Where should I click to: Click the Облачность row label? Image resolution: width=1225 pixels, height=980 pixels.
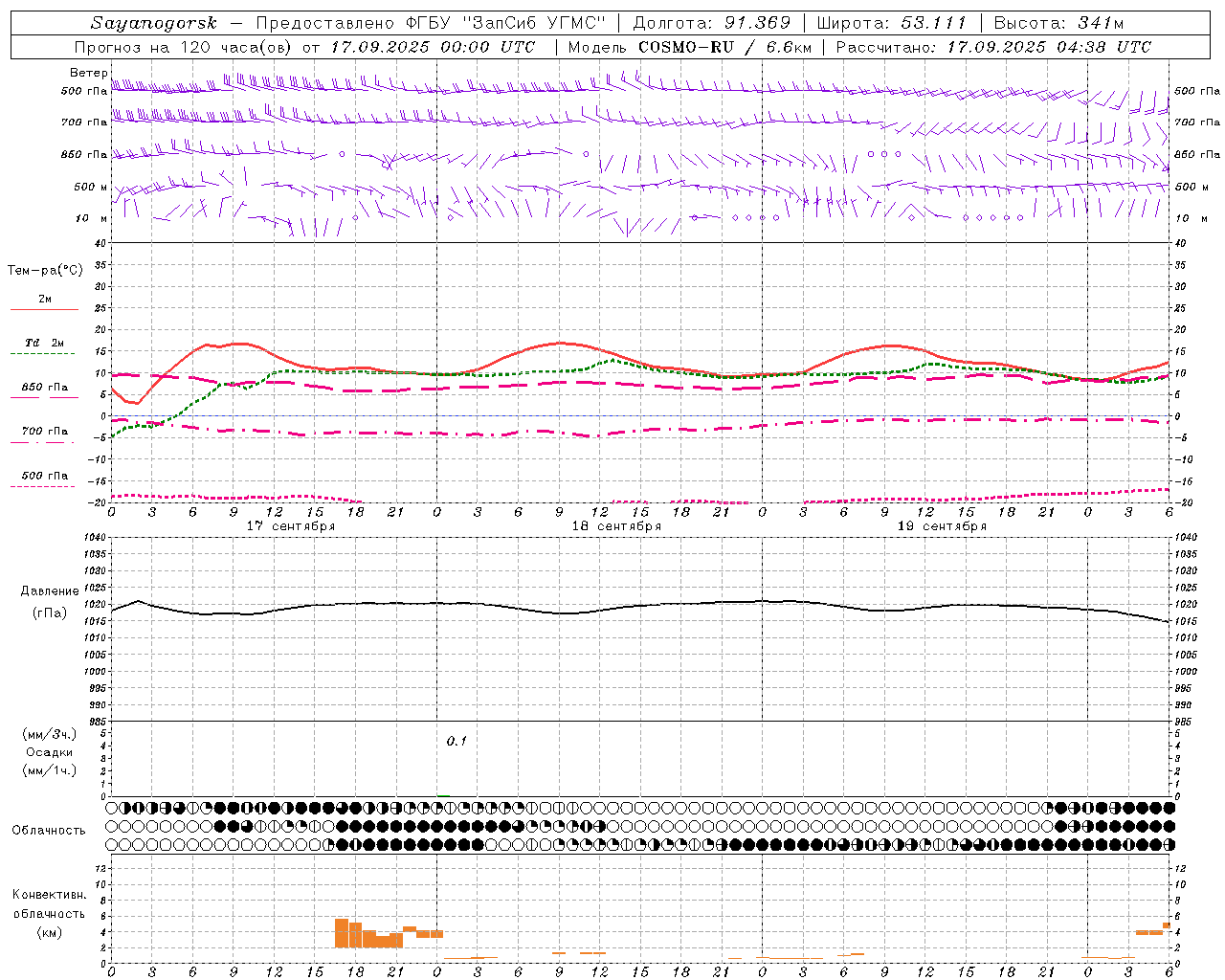pos(49,830)
